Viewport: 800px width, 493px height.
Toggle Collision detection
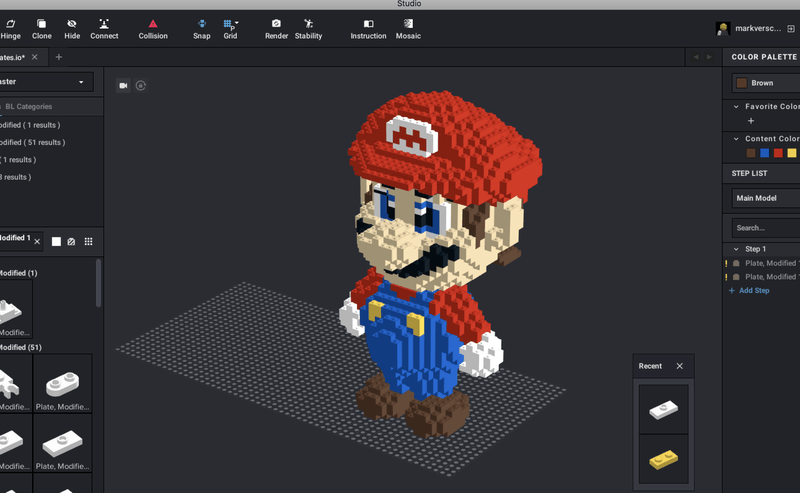153,28
